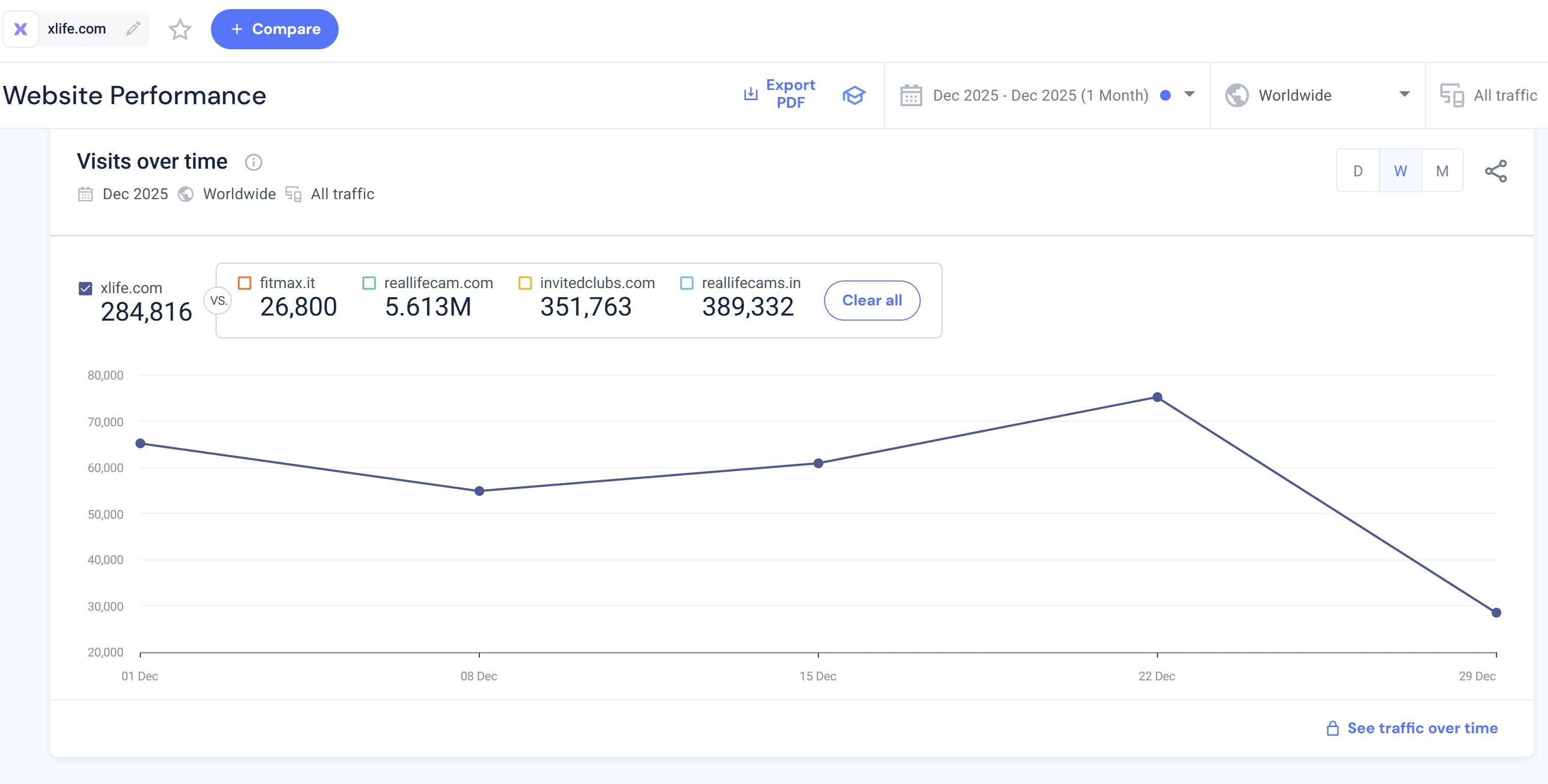Tick the invitedclubs.com checkbox

(x=525, y=283)
